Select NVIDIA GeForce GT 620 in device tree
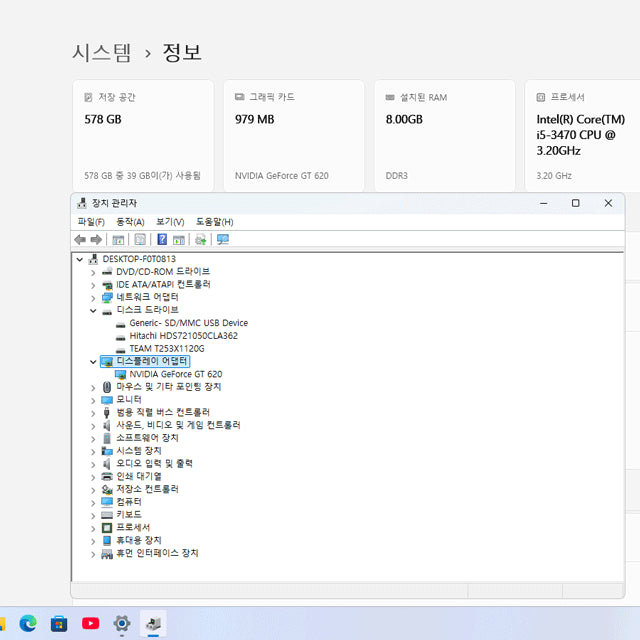 click(x=176, y=374)
